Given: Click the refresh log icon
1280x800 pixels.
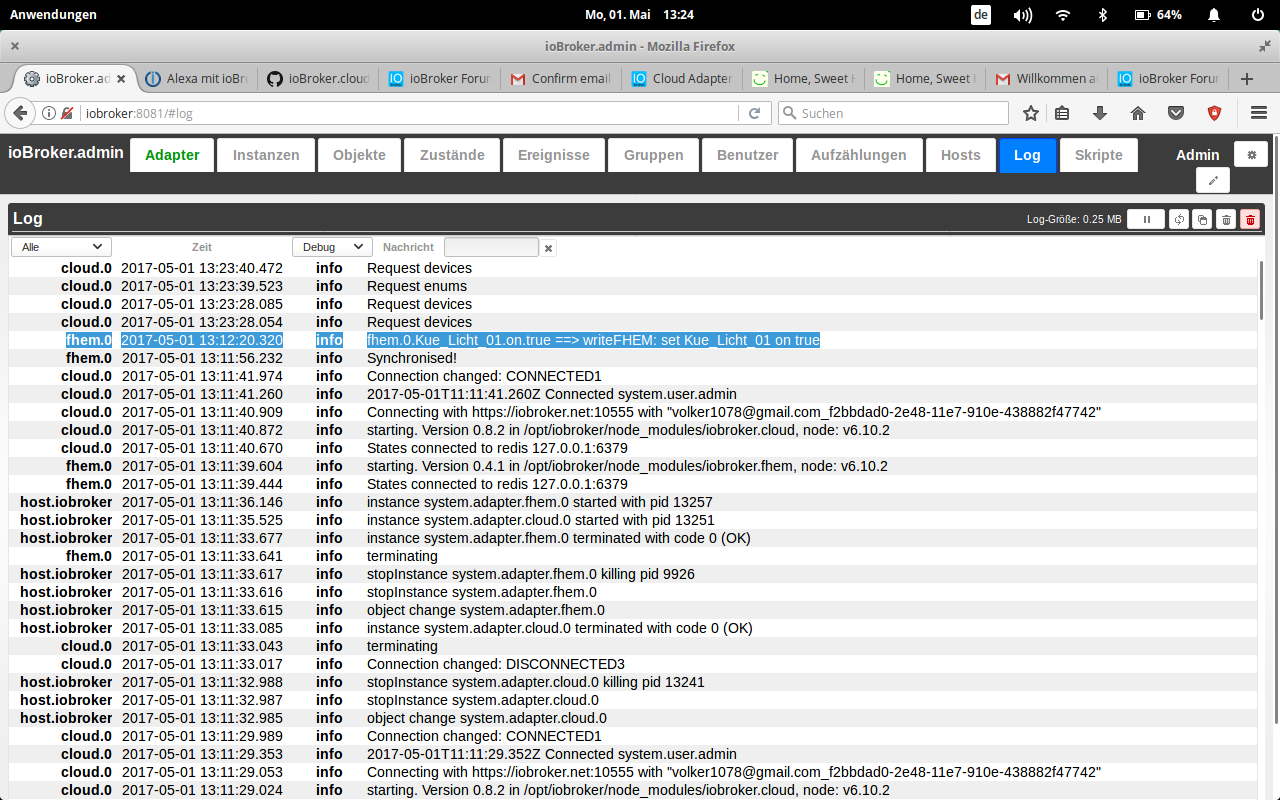Looking at the screenshot, I should coord(1179,219).
